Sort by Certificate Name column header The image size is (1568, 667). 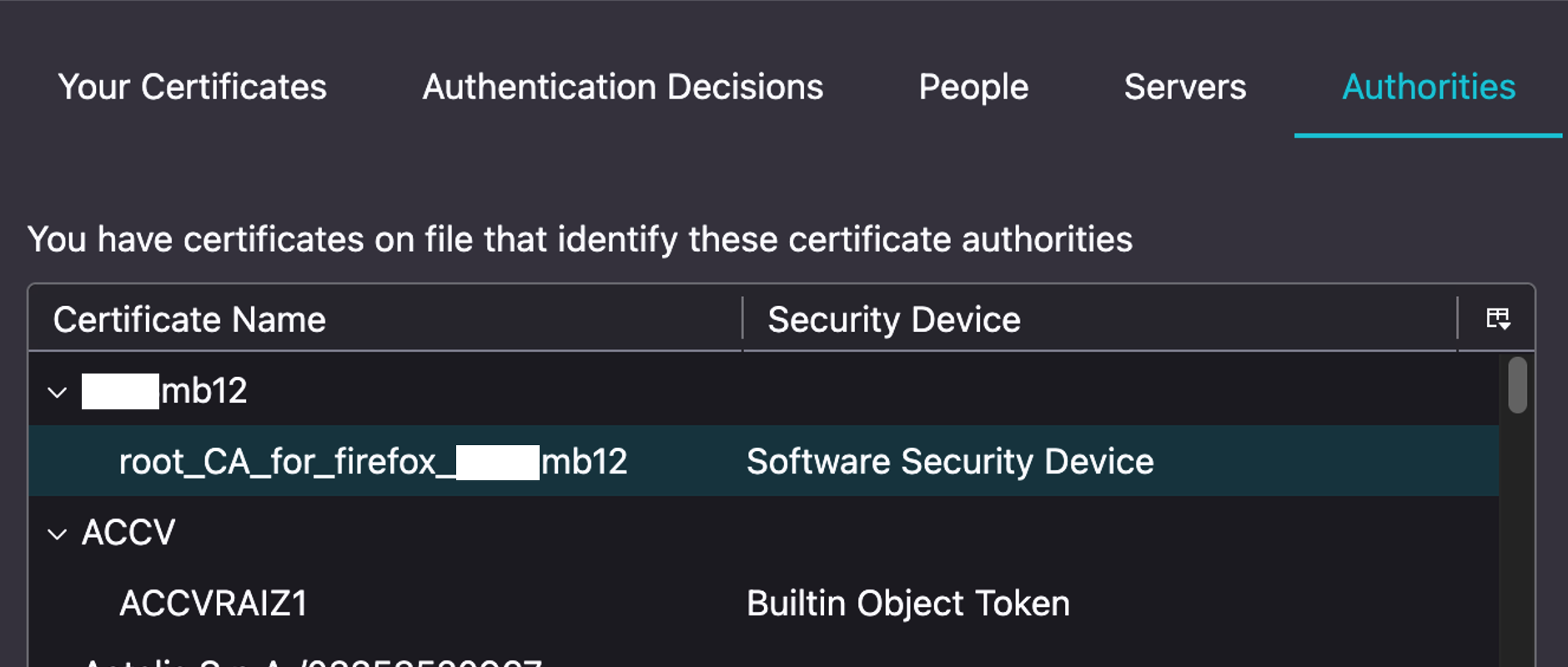point(189,319)
